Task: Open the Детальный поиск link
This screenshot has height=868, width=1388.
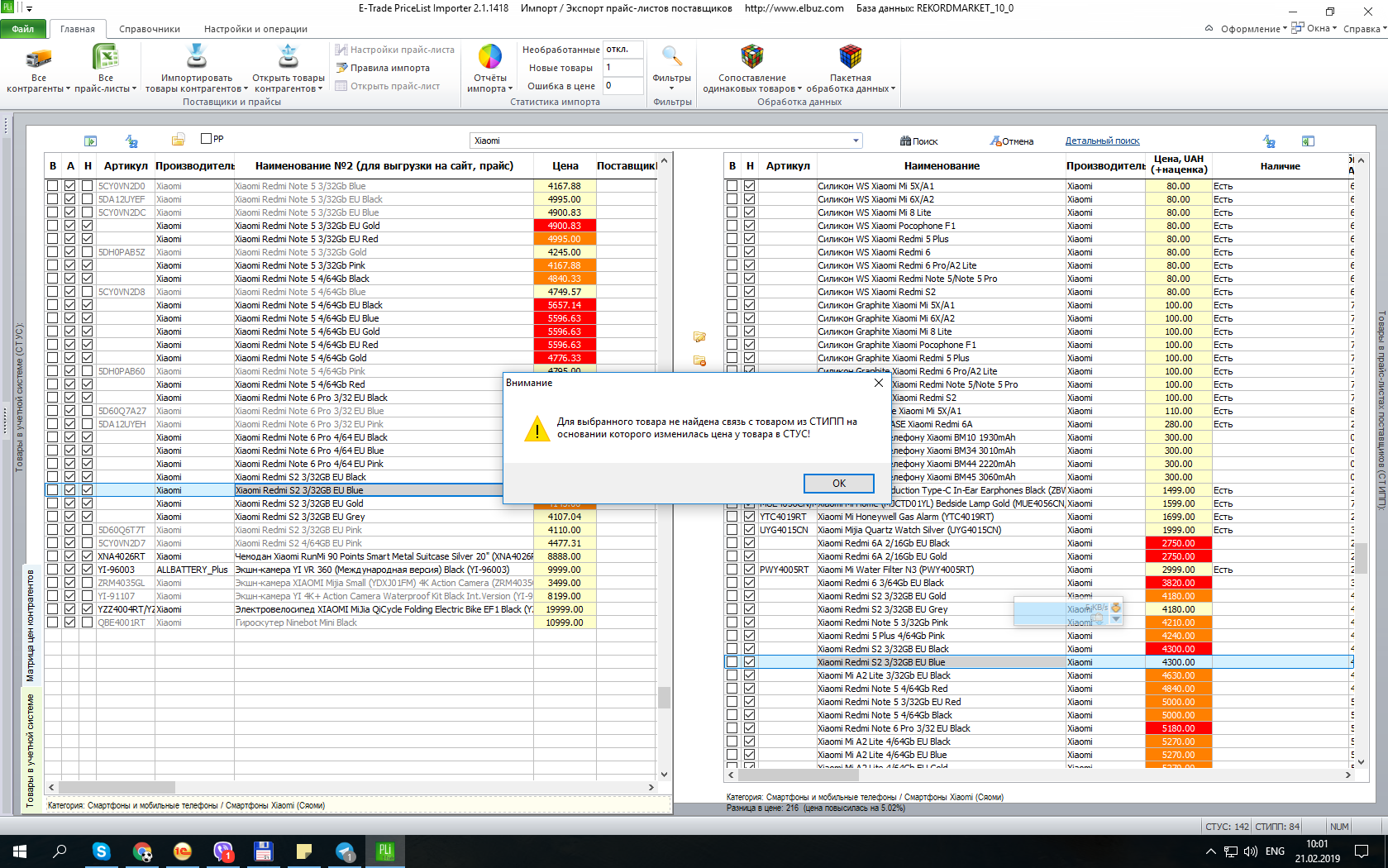Action: (x=1102, y=141)
